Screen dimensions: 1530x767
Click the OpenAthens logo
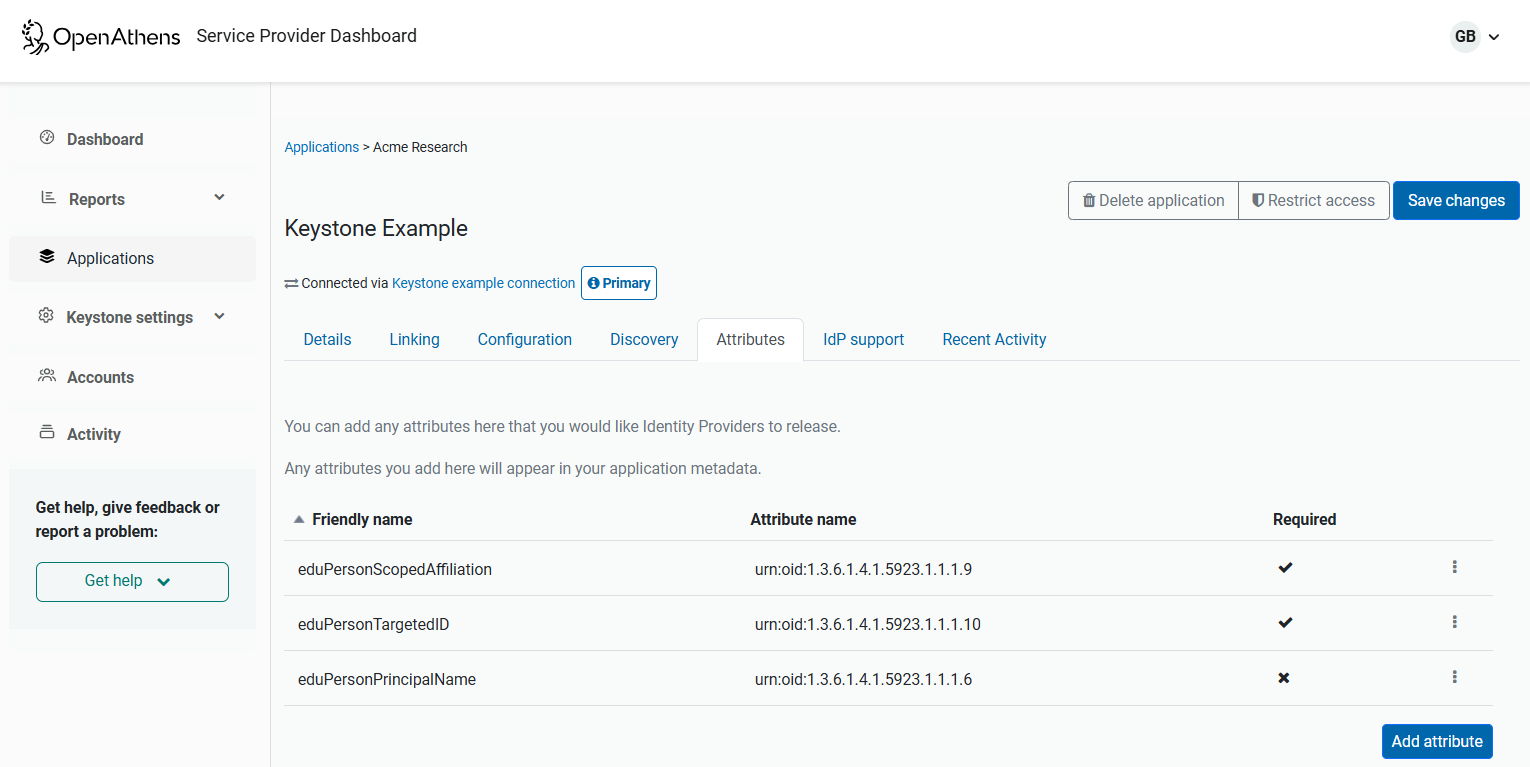click(100, 37)
